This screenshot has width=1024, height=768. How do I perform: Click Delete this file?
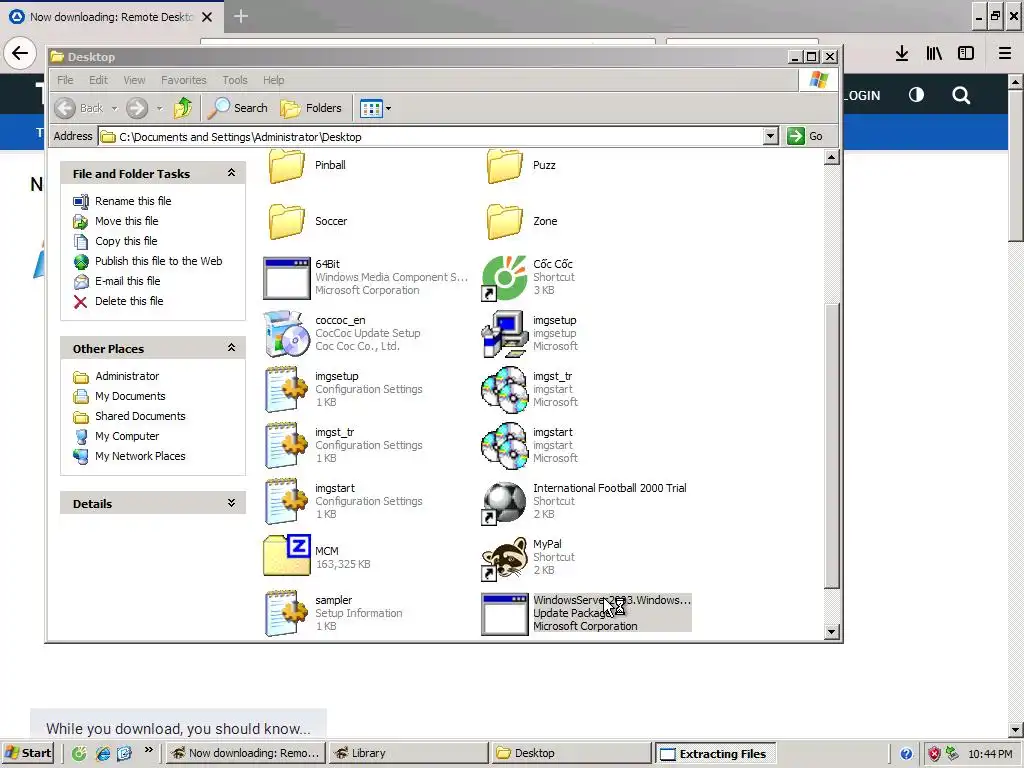(x=129, y=301)
